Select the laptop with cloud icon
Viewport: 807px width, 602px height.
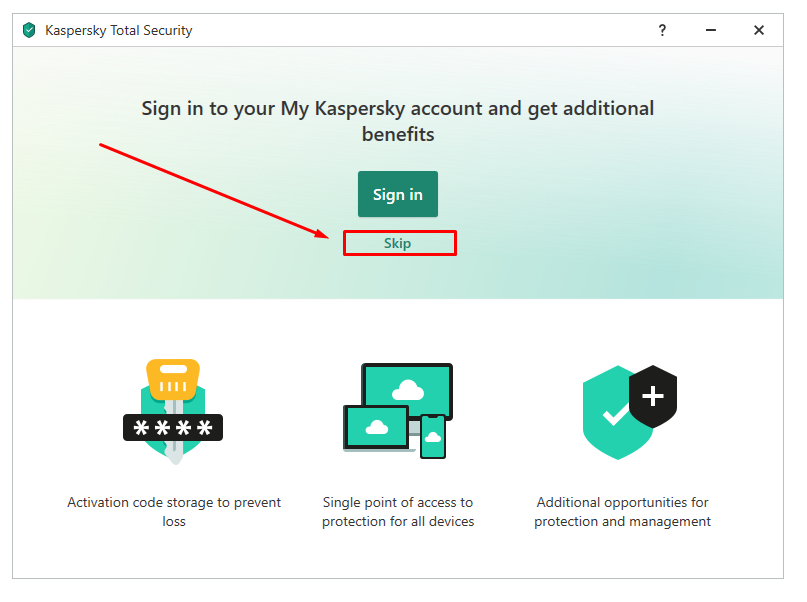(377, 428)
